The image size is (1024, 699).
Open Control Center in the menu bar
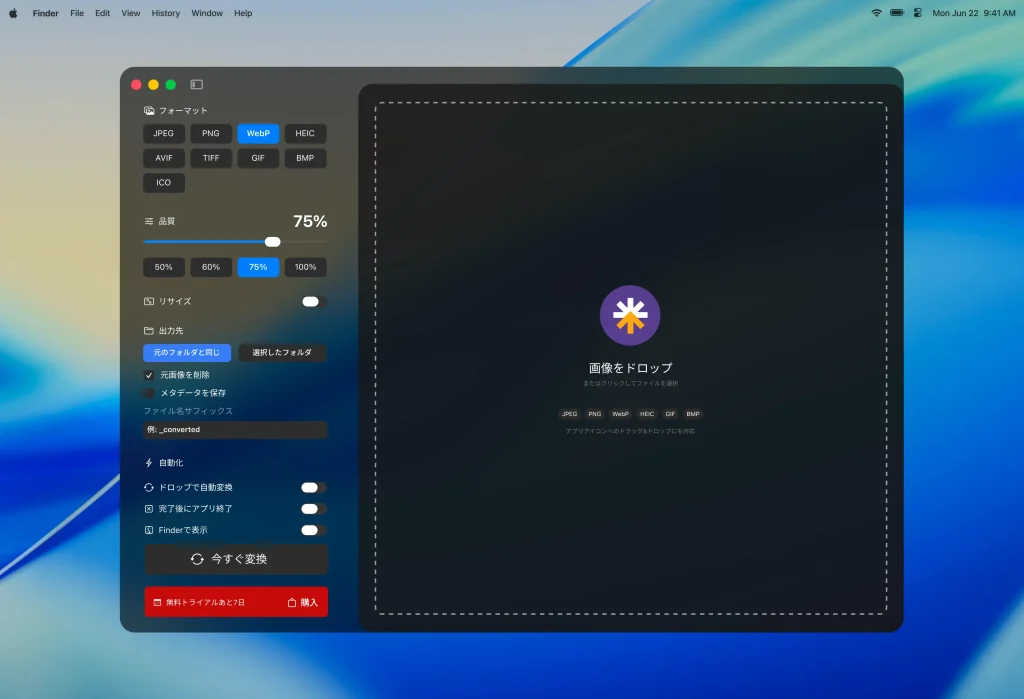917,13
